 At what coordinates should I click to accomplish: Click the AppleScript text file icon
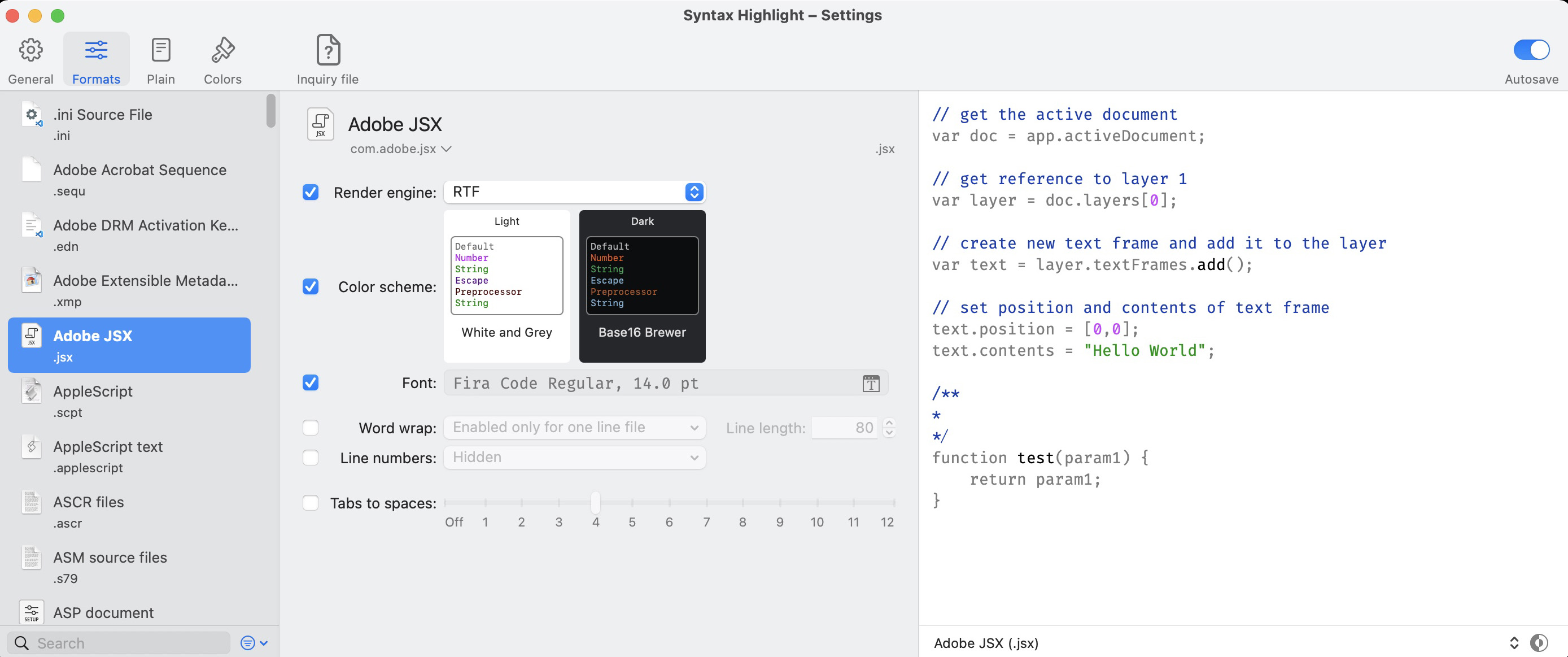point(32,446)
